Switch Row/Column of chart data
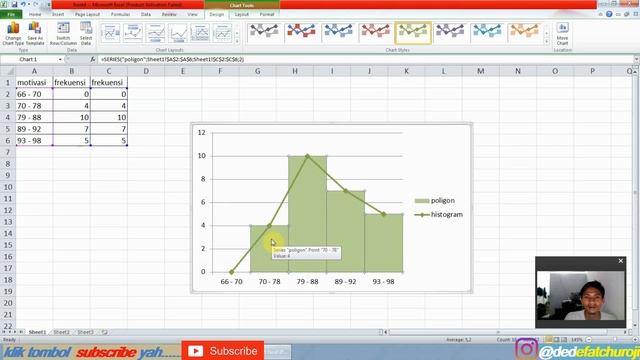Viewport: 640px width, 360px height. click(63, 33)
